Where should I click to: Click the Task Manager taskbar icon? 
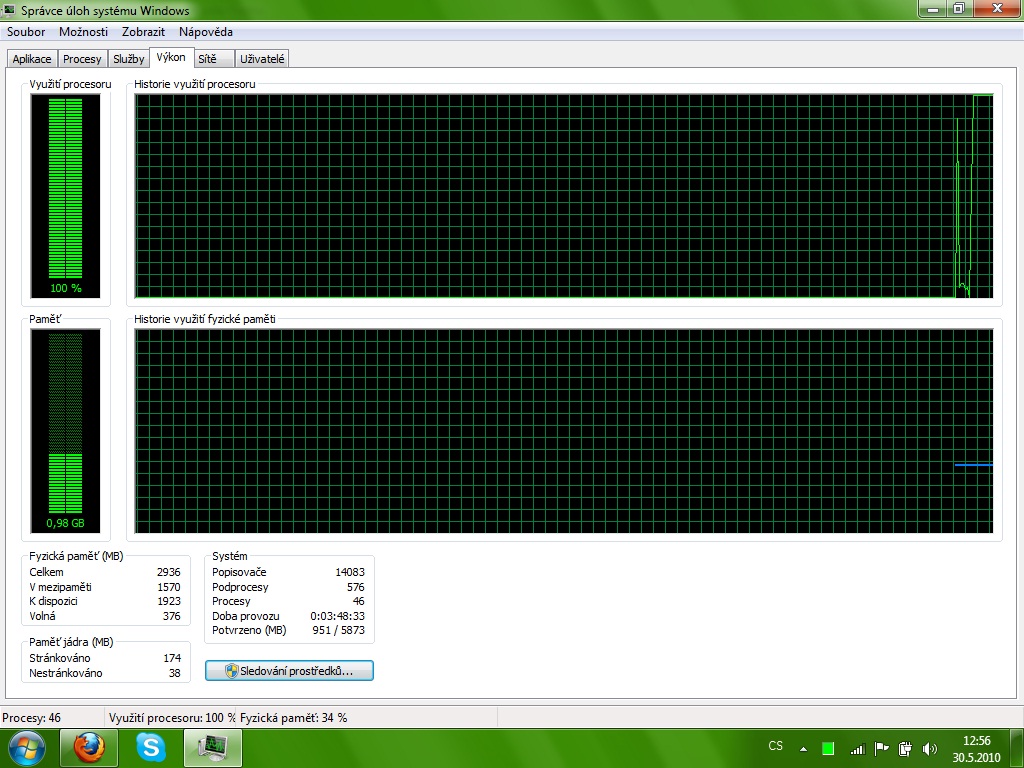pos(213,747)
